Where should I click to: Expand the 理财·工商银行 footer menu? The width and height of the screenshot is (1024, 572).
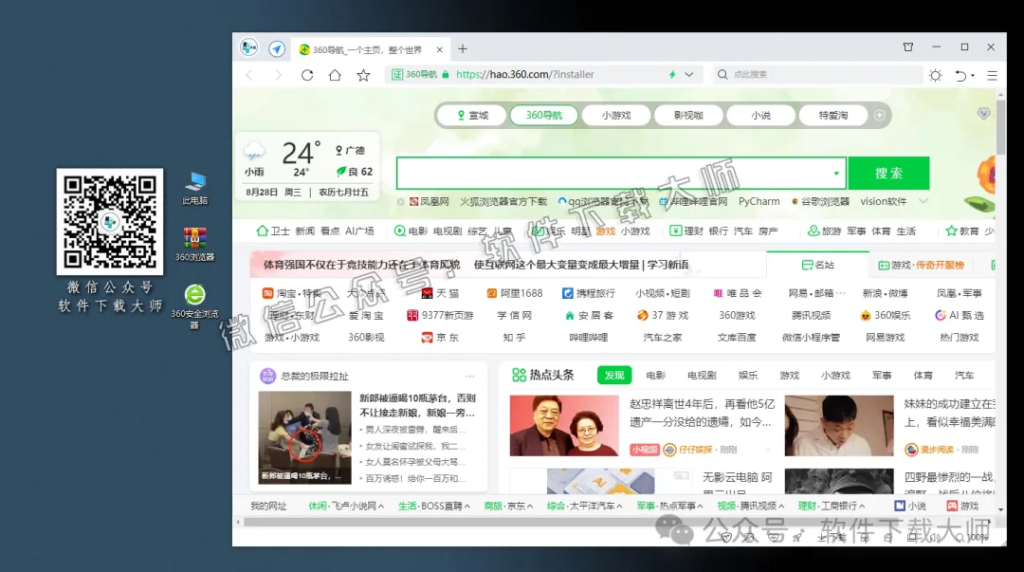point(831,506)
